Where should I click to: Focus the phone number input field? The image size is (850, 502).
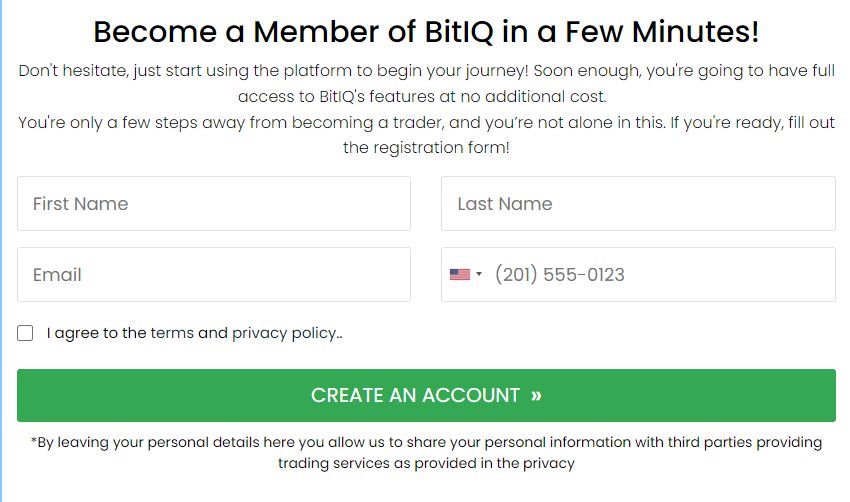pos(660,274)
